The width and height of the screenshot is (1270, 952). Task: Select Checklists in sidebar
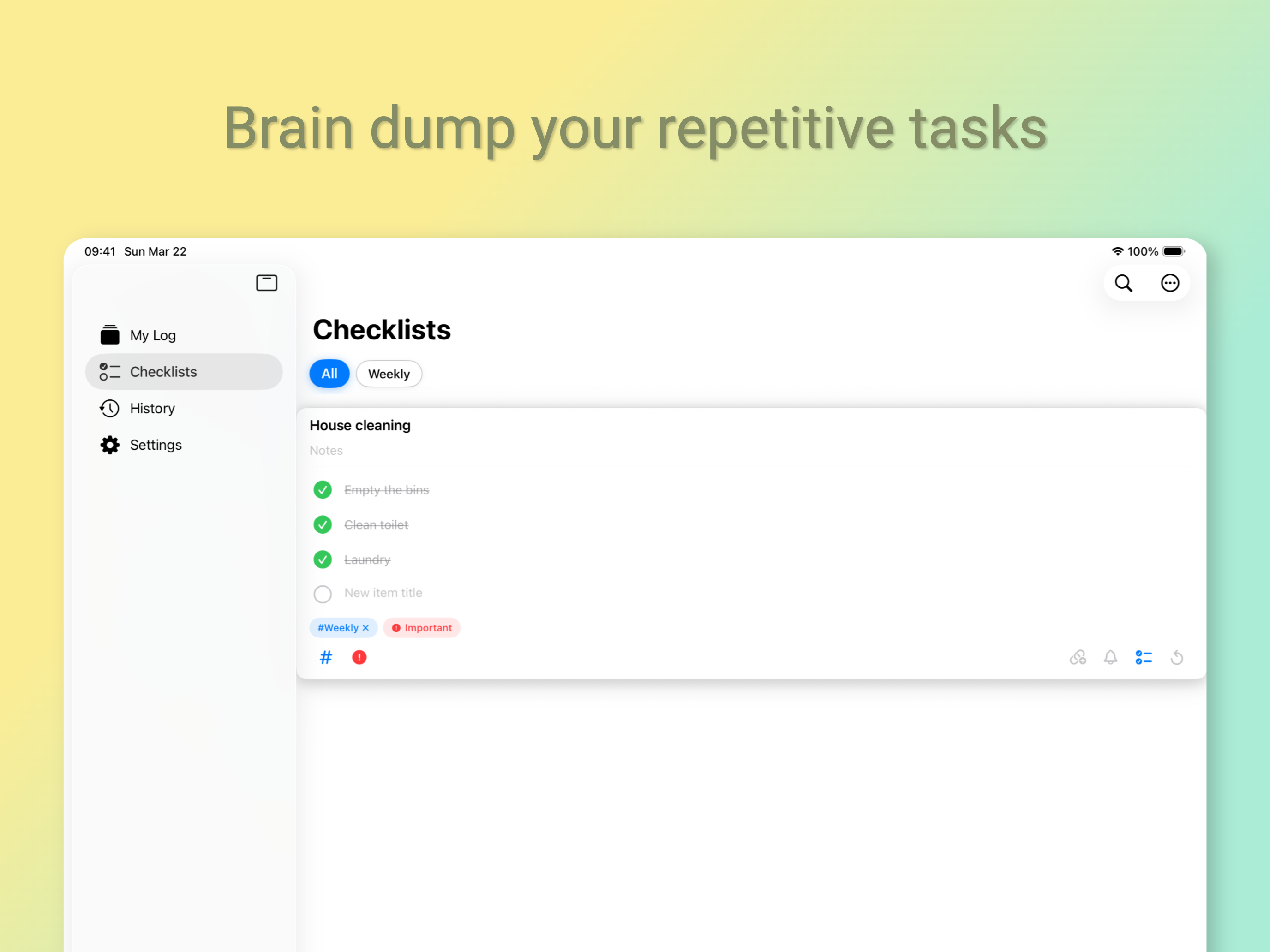(184, 372)
